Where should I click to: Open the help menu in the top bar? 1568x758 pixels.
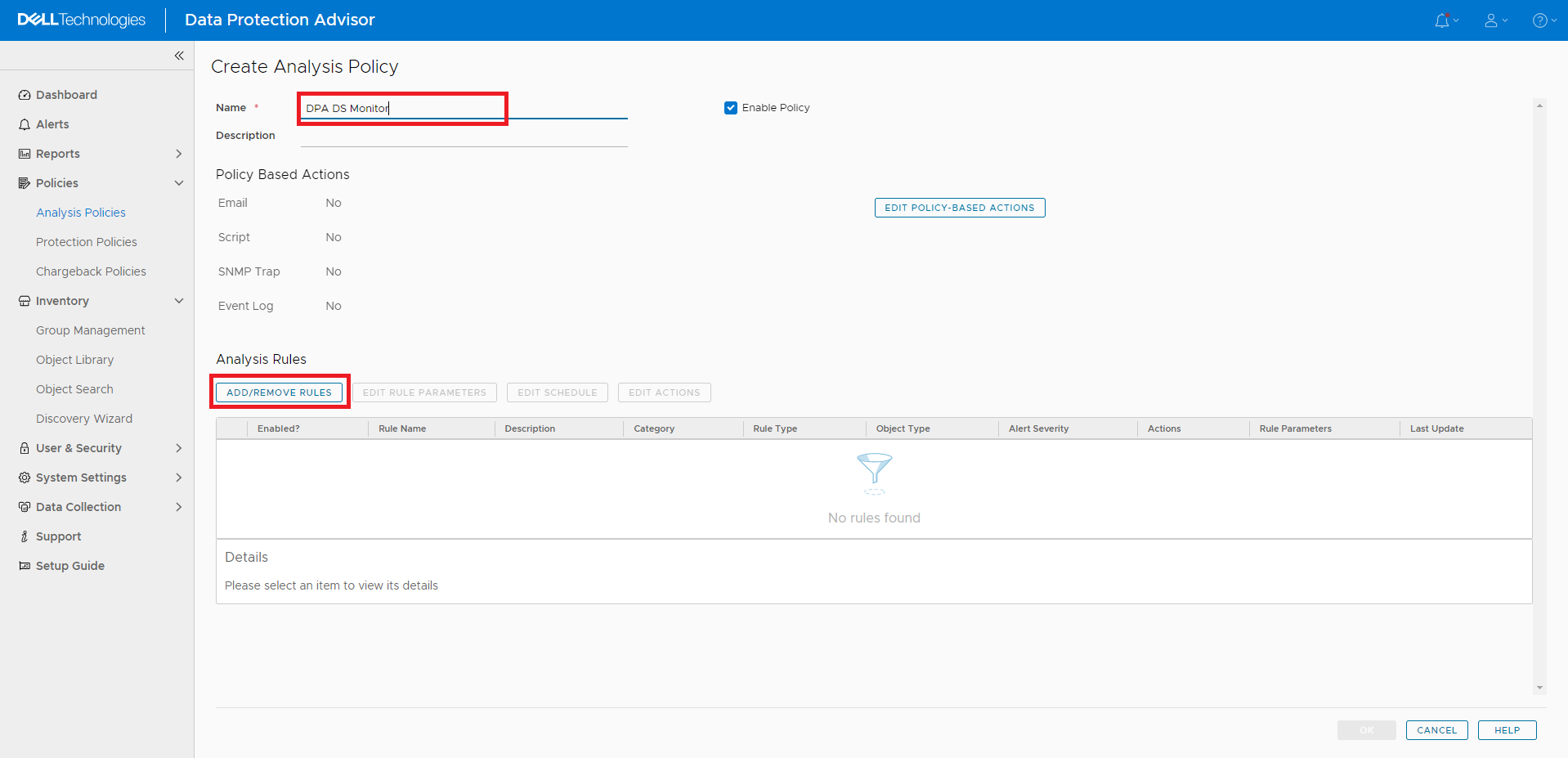pyautogui.click(x=1543, y=20)
